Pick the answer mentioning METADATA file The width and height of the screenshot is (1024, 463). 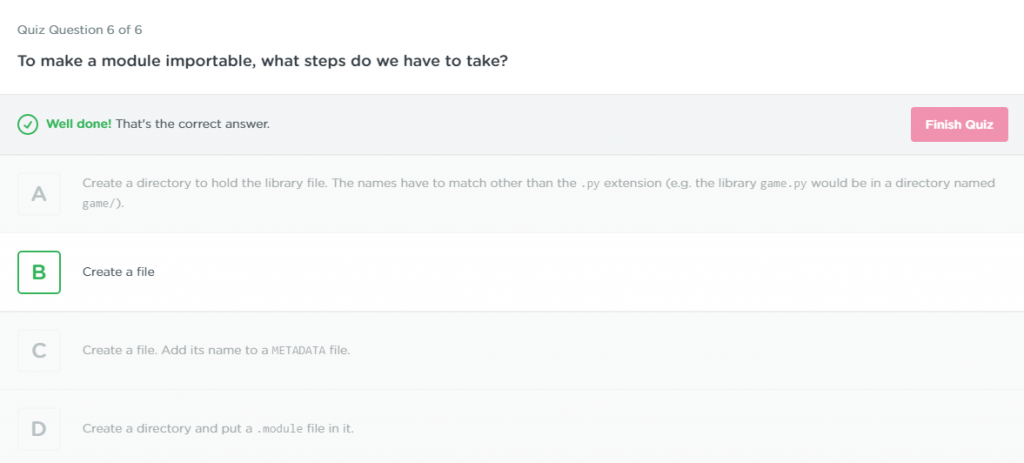pos(216,350)
